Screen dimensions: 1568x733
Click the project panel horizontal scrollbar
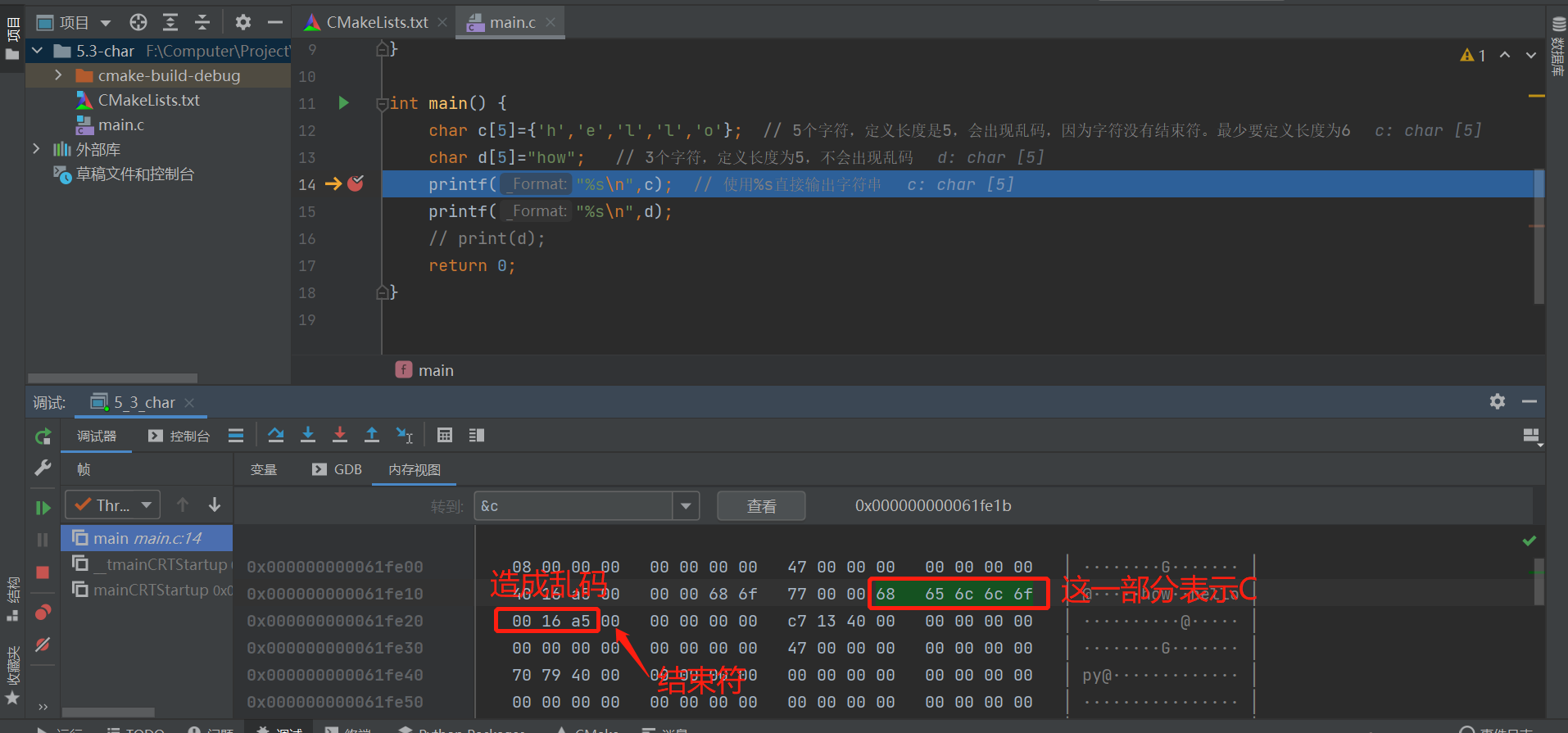point(112,378)
